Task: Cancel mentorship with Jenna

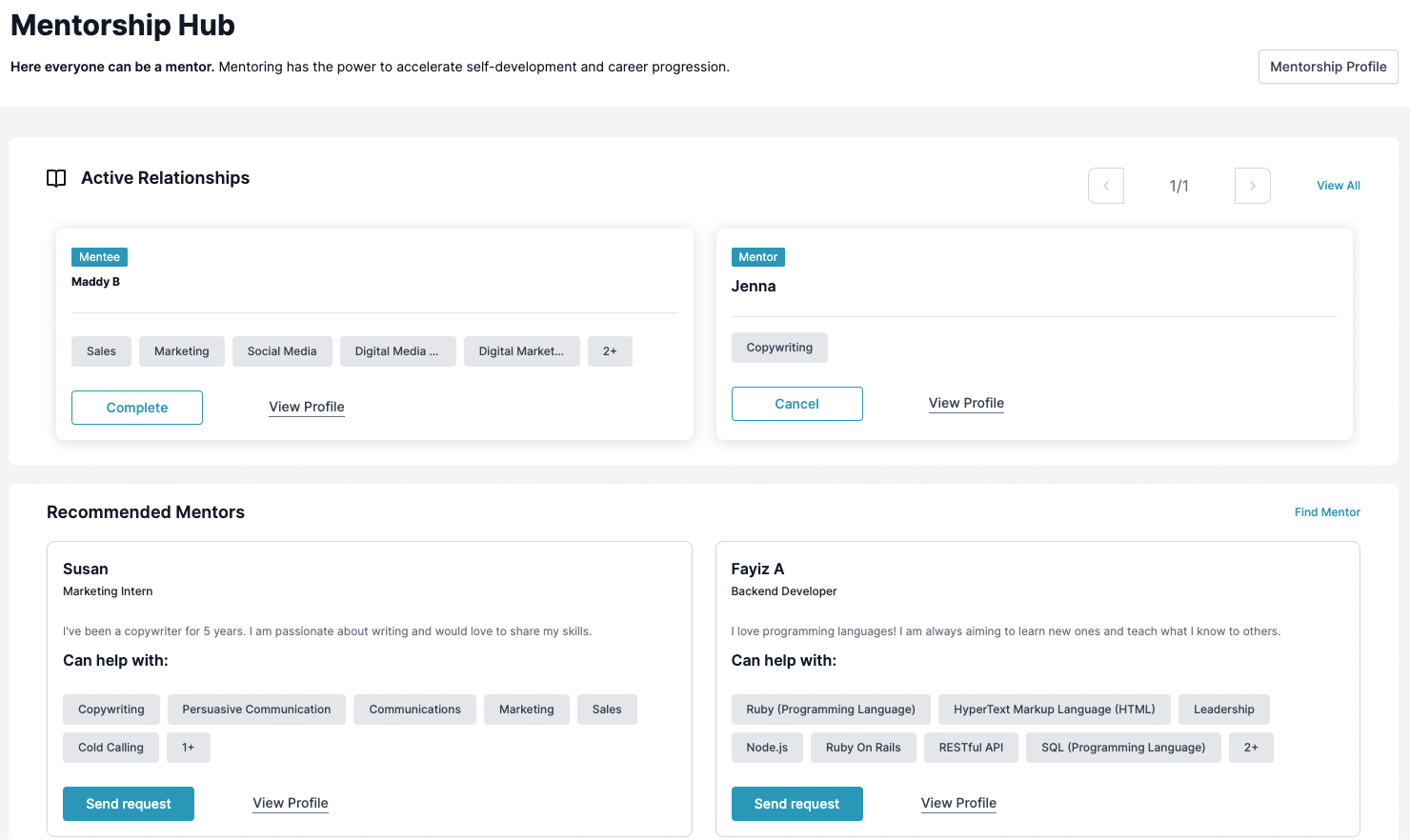Action: [796, 404]
